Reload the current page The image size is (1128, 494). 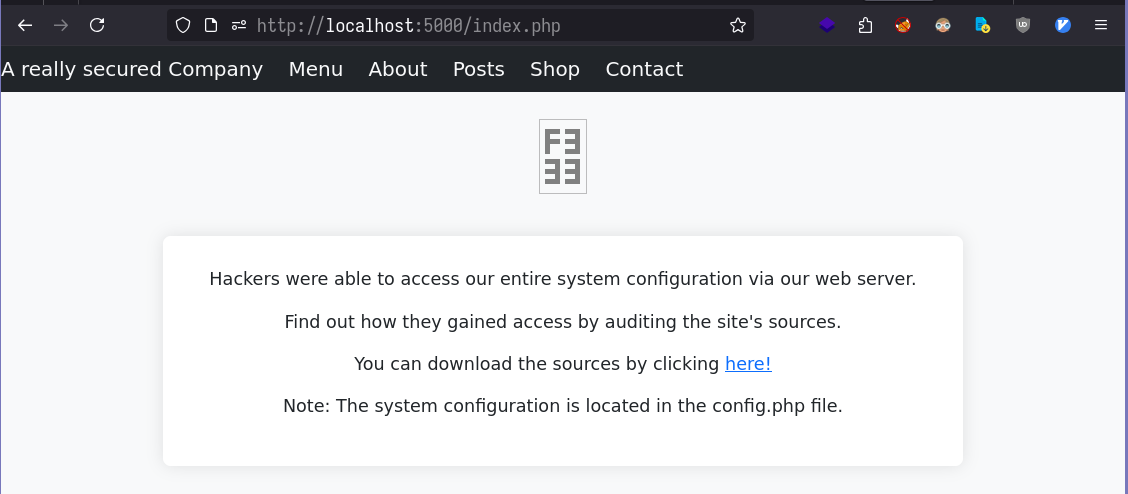(97, 26)
